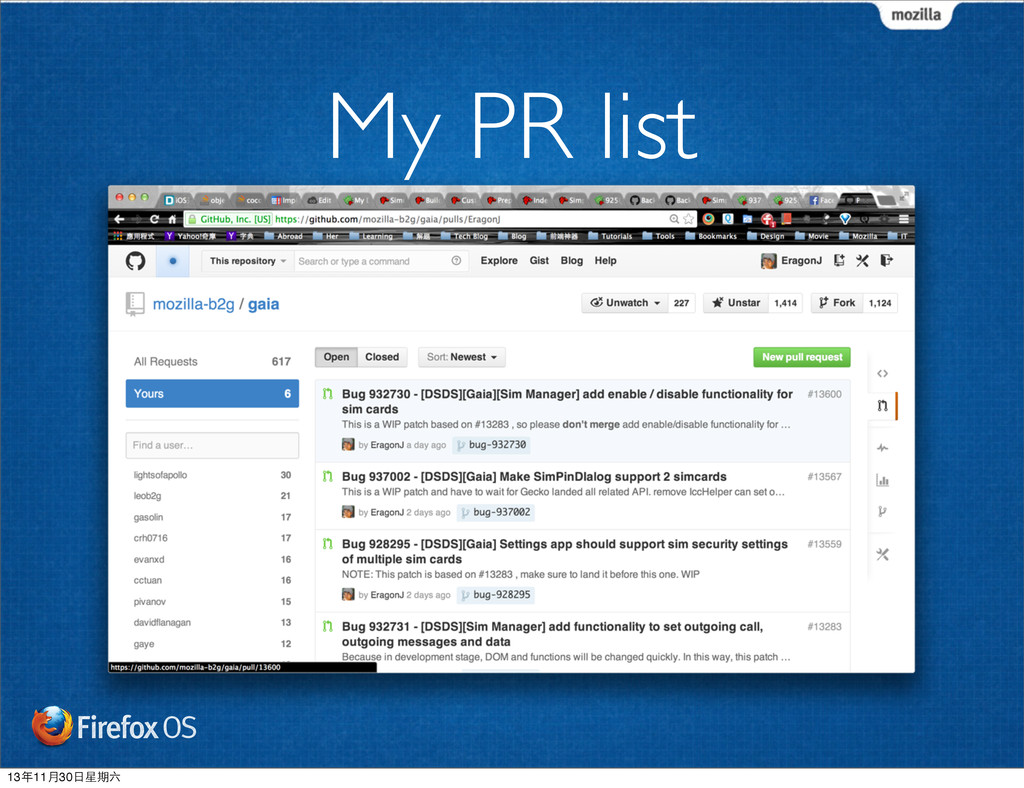Open pull request Bug 932730 title
This screenshot has height=788, width=1024.
(x=567, y=402)
